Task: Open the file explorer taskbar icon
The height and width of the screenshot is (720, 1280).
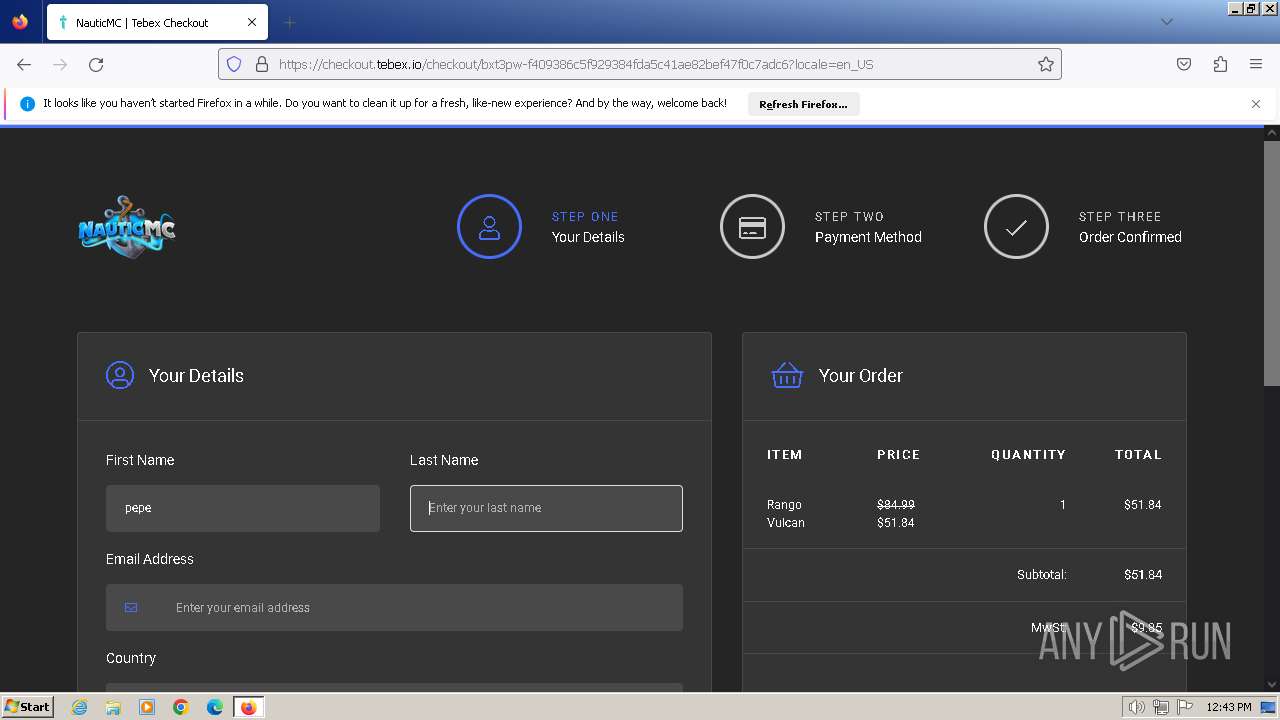Action: pyautogui.click(x=113, y=707)
